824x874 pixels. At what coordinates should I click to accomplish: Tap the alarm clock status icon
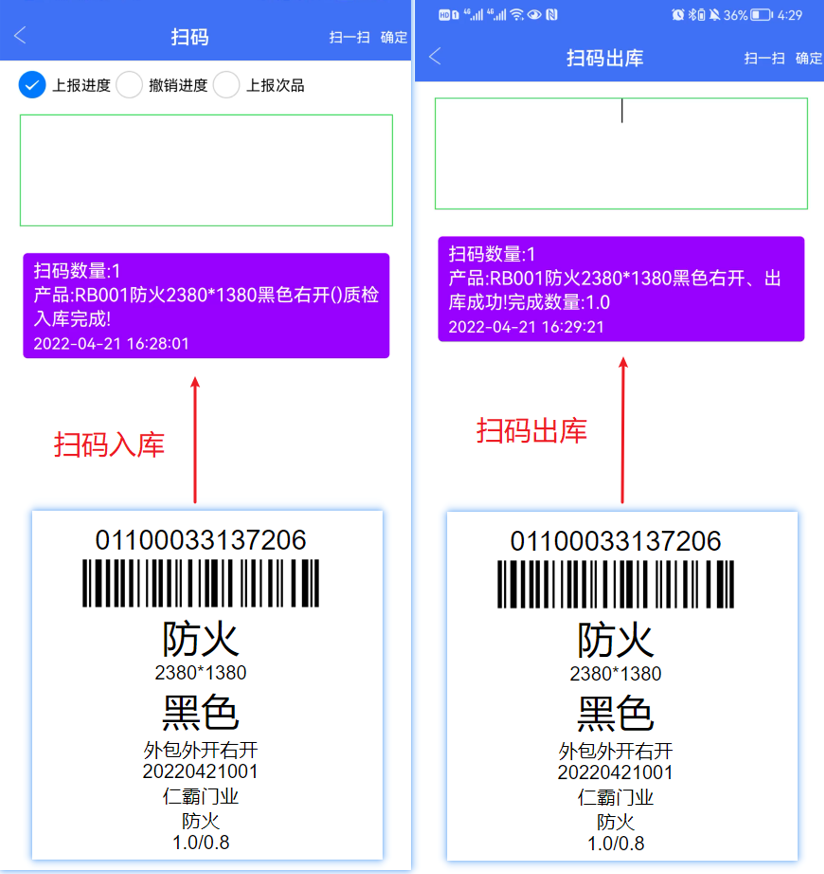click(x=678, y=15)
